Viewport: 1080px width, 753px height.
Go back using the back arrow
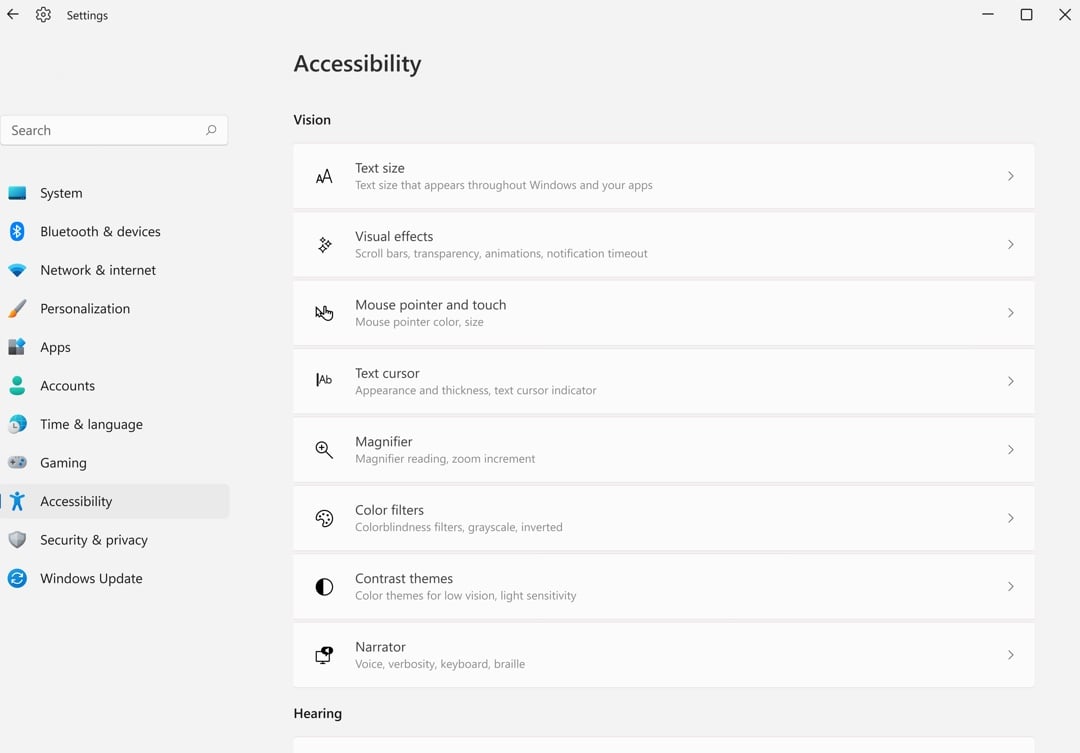[x=13, y=15]
